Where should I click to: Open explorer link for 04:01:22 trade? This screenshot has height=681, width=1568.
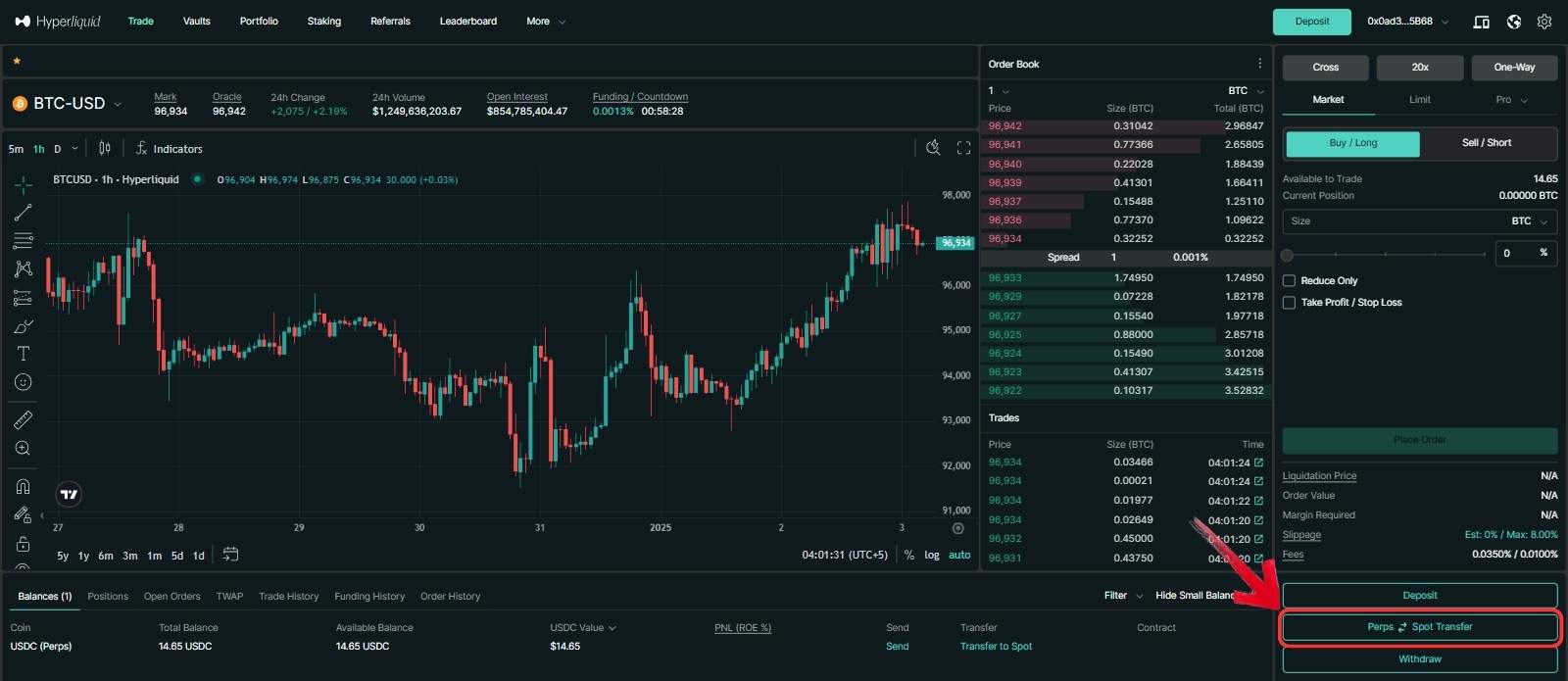point(1258,501)
